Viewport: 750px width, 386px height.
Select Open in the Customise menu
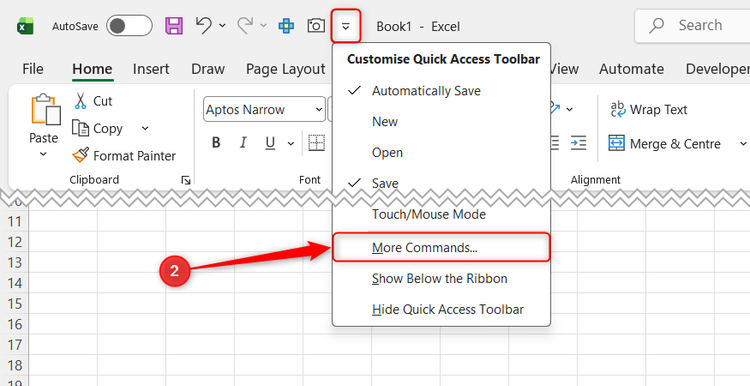[x=441, y=153]
